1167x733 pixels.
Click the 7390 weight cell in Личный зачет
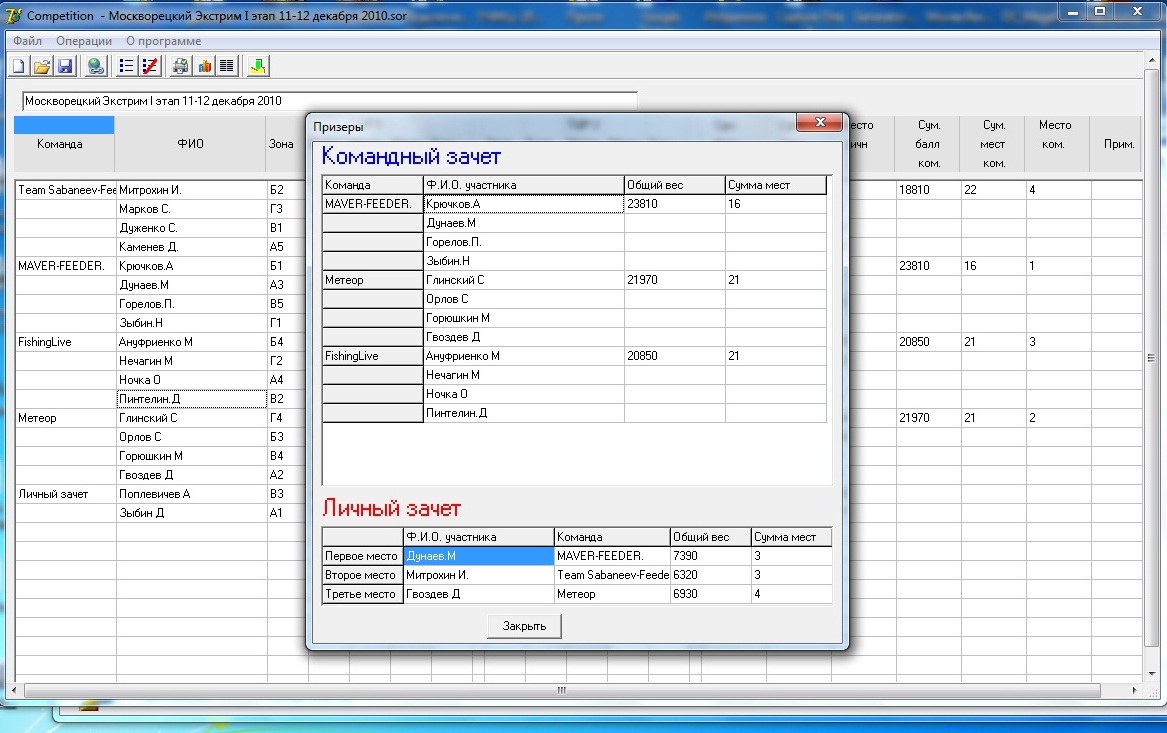[x=710, y=556]
